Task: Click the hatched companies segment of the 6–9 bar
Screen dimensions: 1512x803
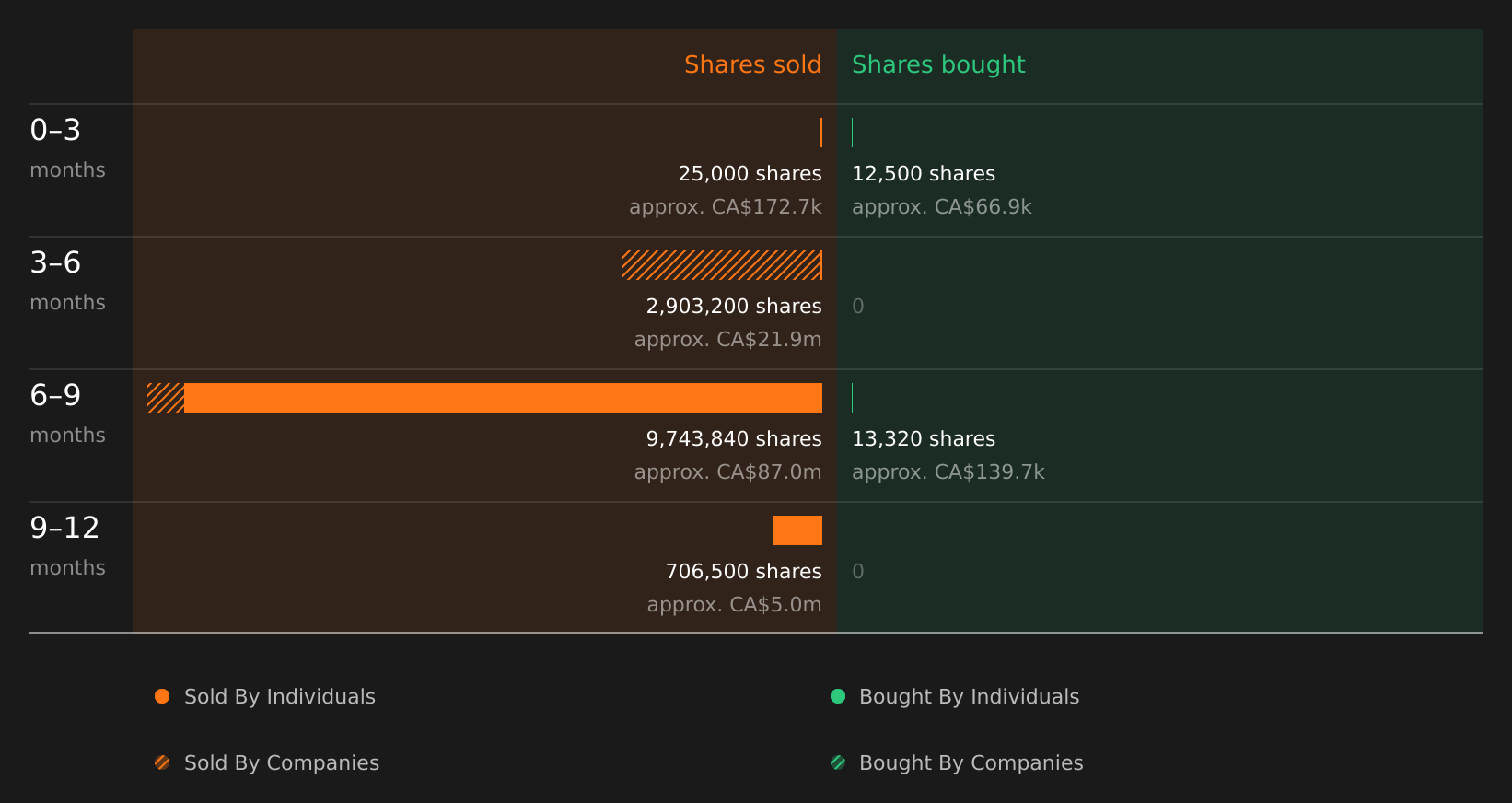Action: (166, 398)
